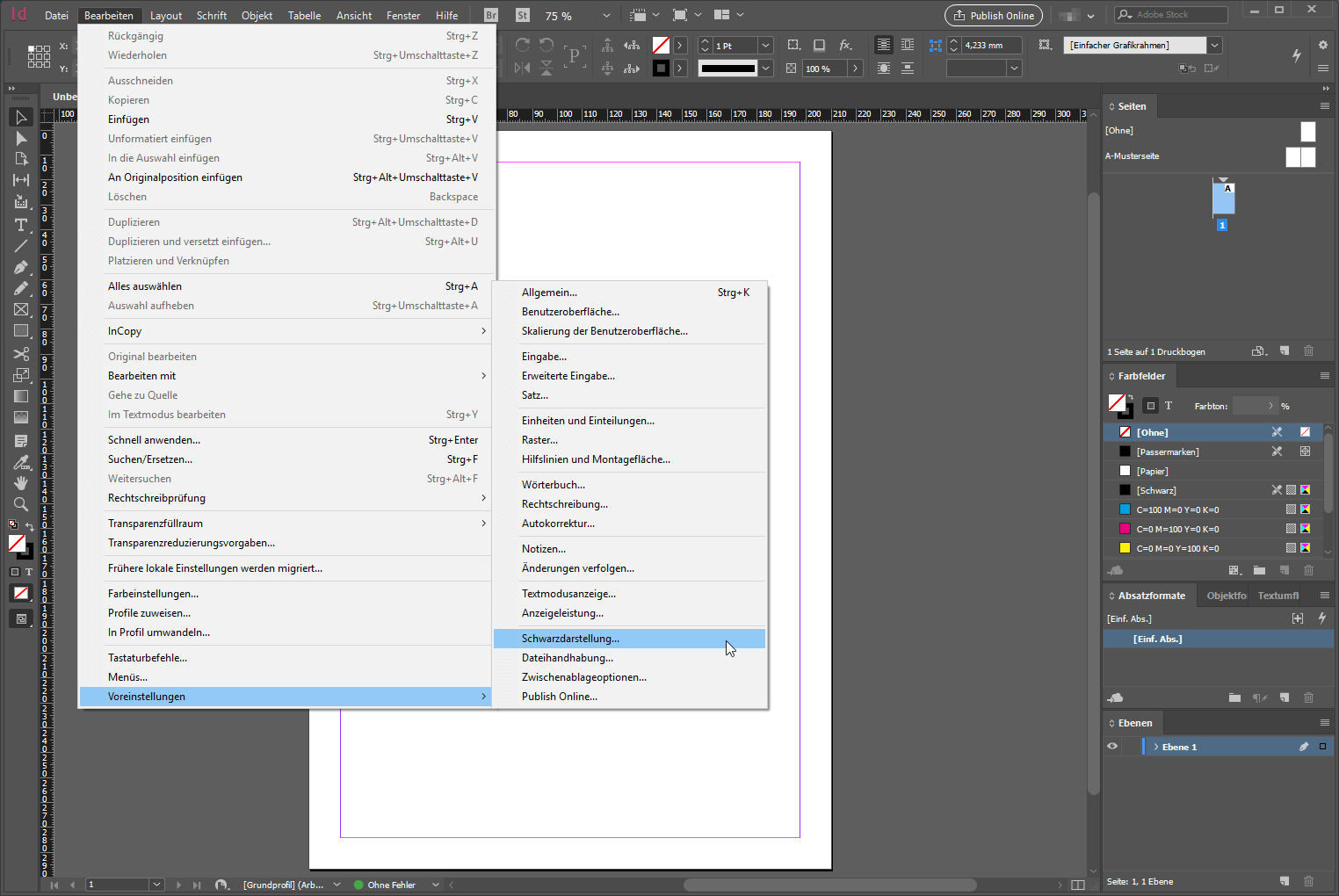The height and width of the screenshot is (896, 1339).
Task: Switch to the Textumfl tab
Action: coord(1277,596)
